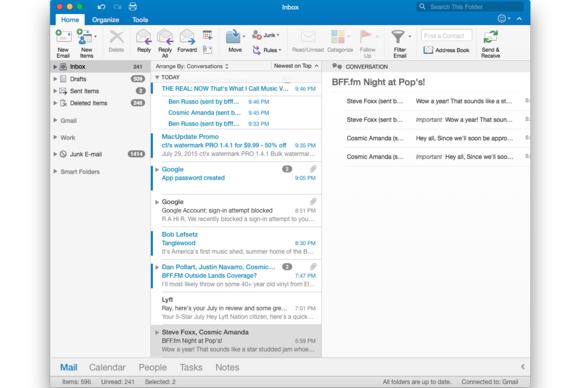Collapse the navigation bar chevron
Image resolution: width=580 pixels, height=388 pixels.
click(523, 367)
